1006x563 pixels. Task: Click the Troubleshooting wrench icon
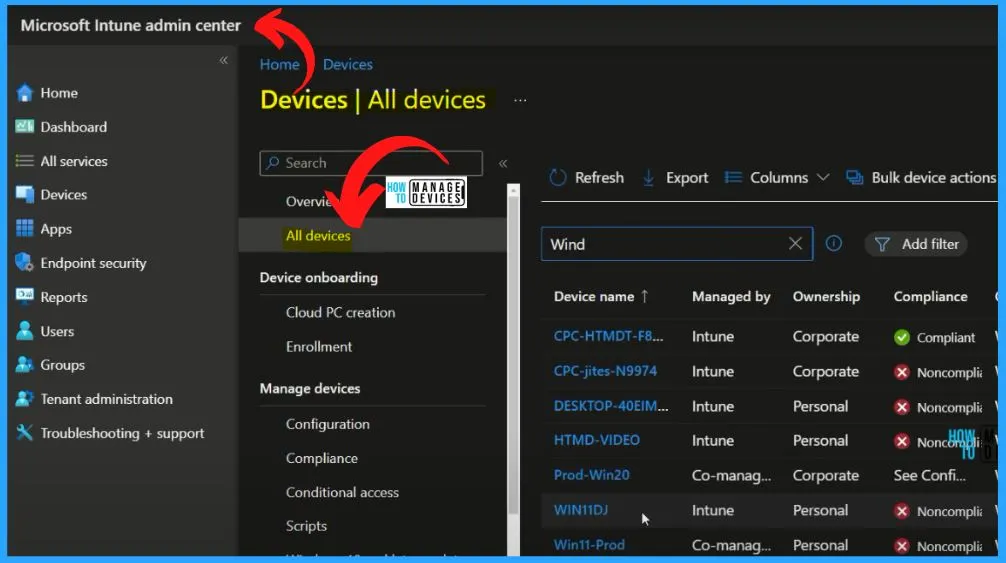tap(24, 433)
